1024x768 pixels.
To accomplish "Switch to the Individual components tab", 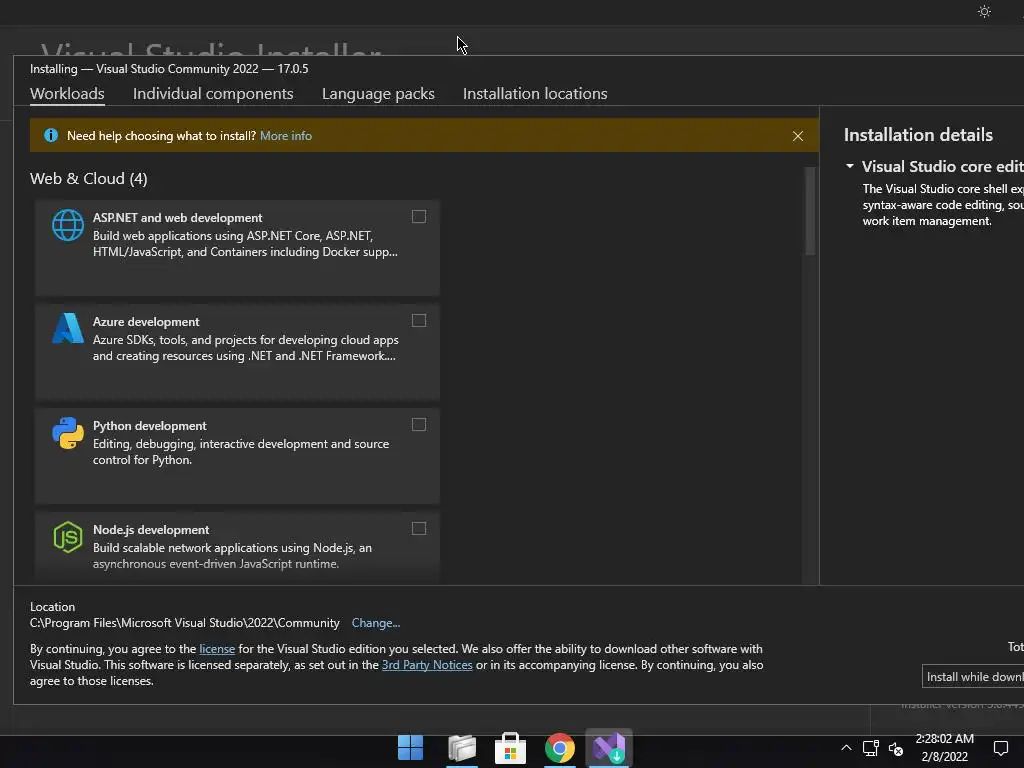I will pyautogui.click(x=213, y=93).
